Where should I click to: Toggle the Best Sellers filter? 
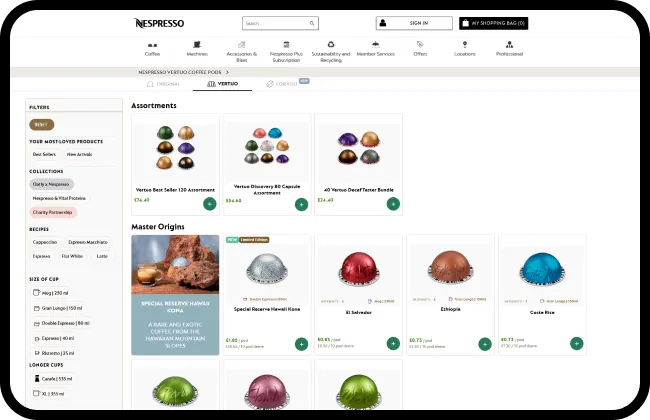pyautogui.click(x=44, y=154)
